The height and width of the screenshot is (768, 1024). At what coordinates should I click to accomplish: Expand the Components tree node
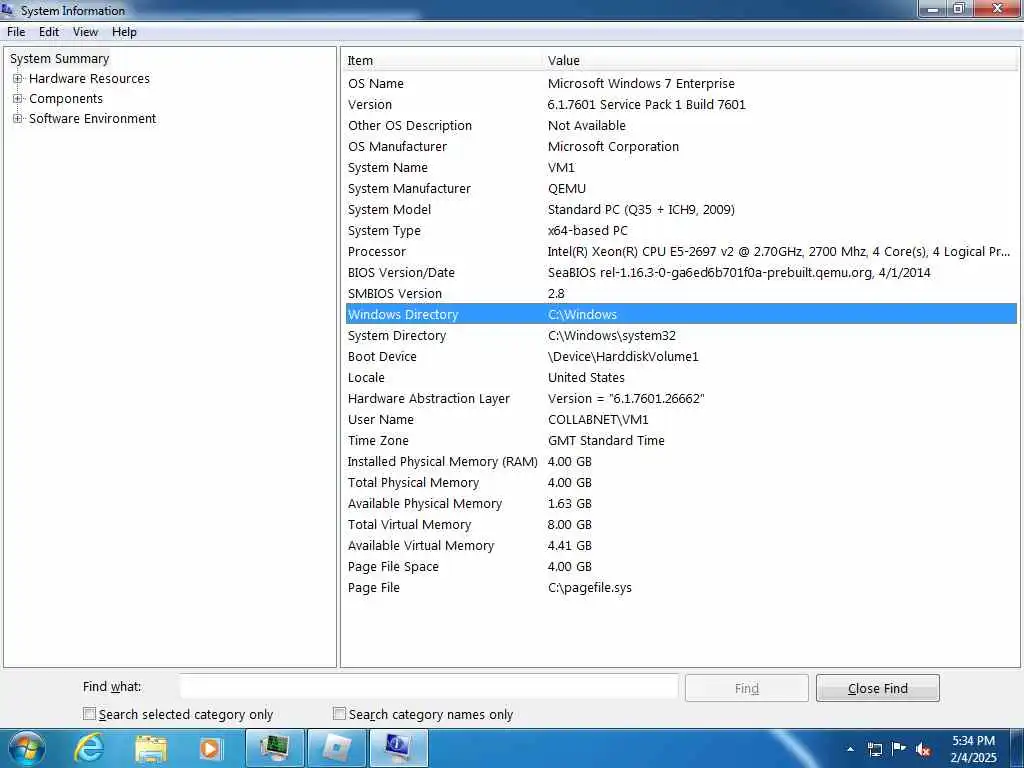pos(18,99)
